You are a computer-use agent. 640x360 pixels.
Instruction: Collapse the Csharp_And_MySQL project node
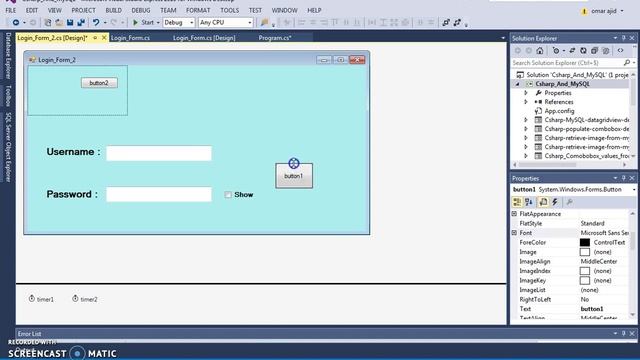(518, 84)
